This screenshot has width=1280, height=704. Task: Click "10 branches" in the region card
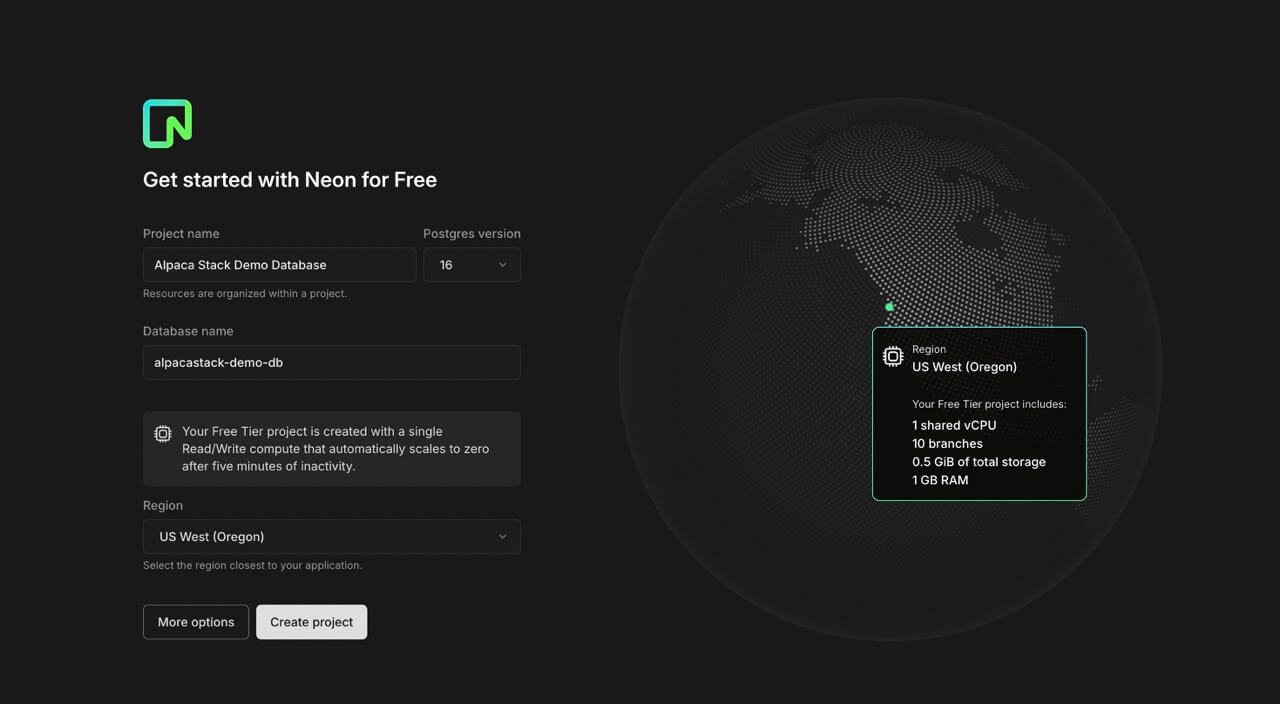point(947,443)
